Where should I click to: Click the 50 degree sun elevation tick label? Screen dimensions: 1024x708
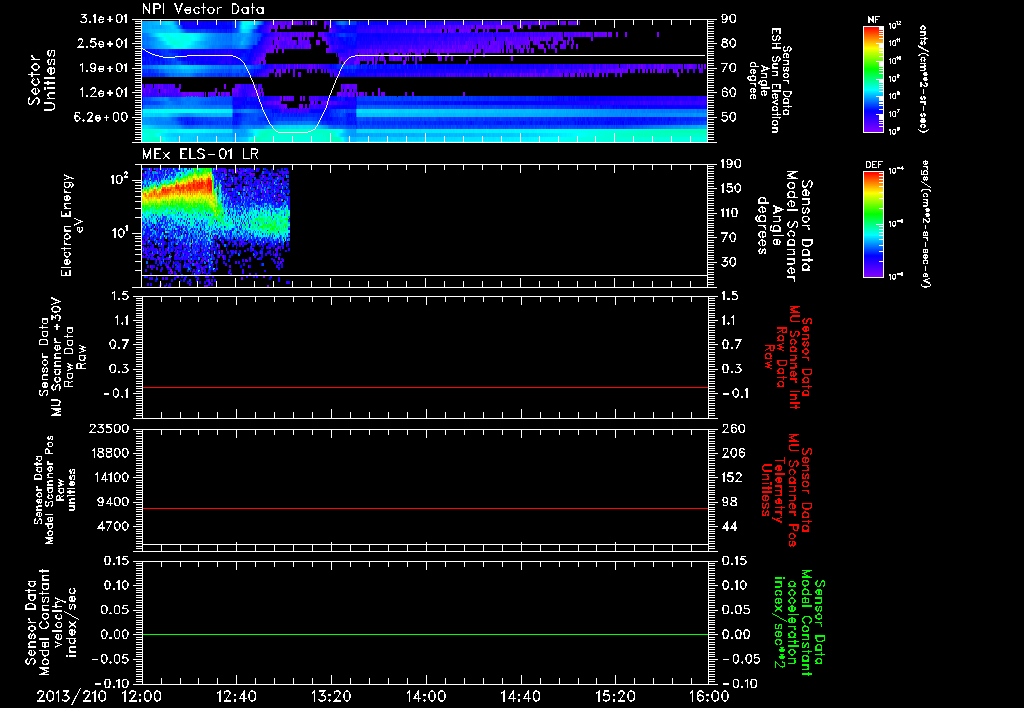729,118
